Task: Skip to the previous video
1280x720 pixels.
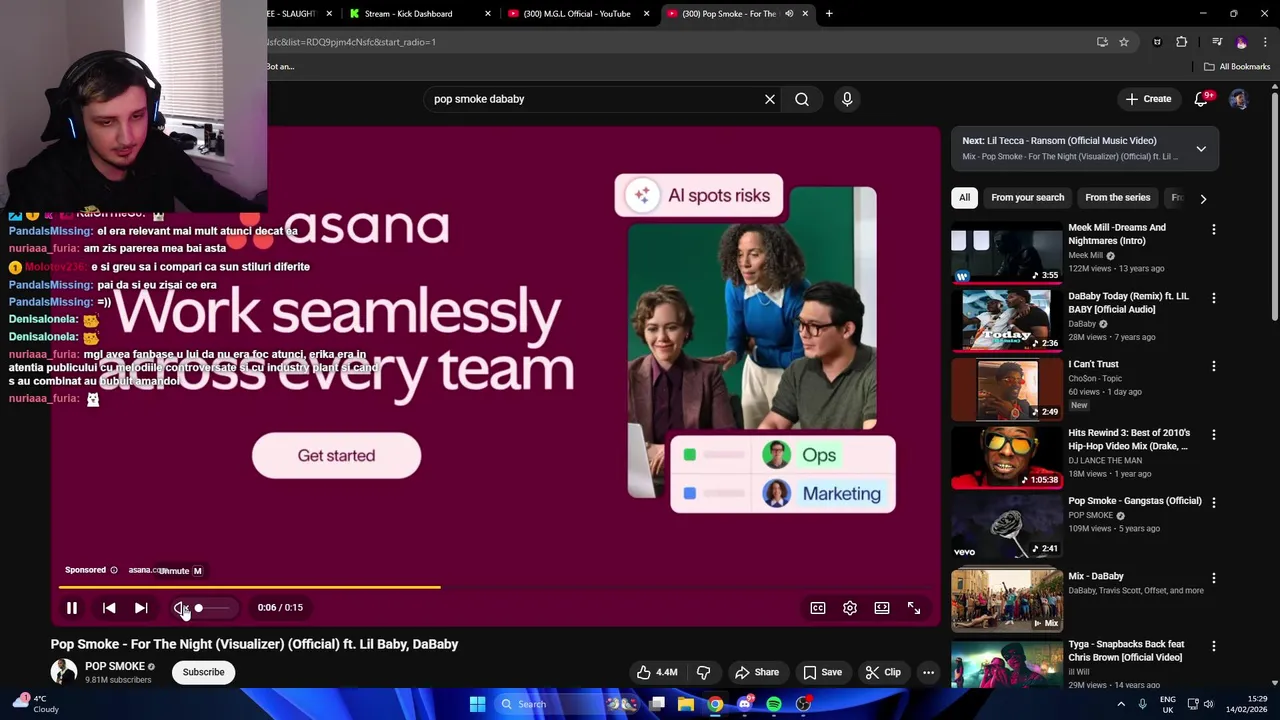Action: point(109,608)
